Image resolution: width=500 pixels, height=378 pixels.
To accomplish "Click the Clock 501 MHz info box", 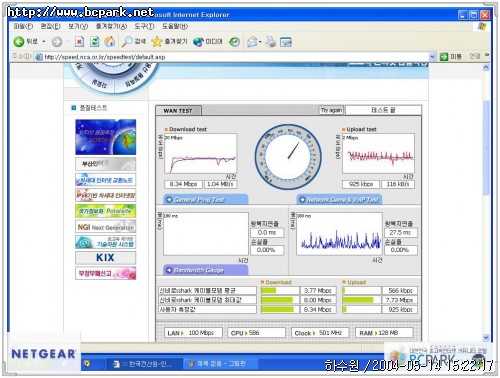I will (320, 333).
